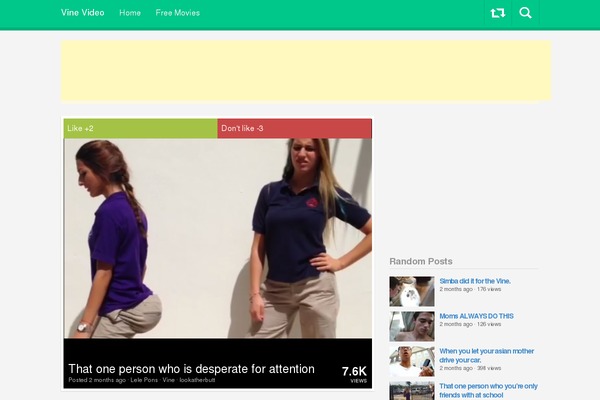Click thumbnail beside Moms ALWAYS DO THIS

click(412, 327)
